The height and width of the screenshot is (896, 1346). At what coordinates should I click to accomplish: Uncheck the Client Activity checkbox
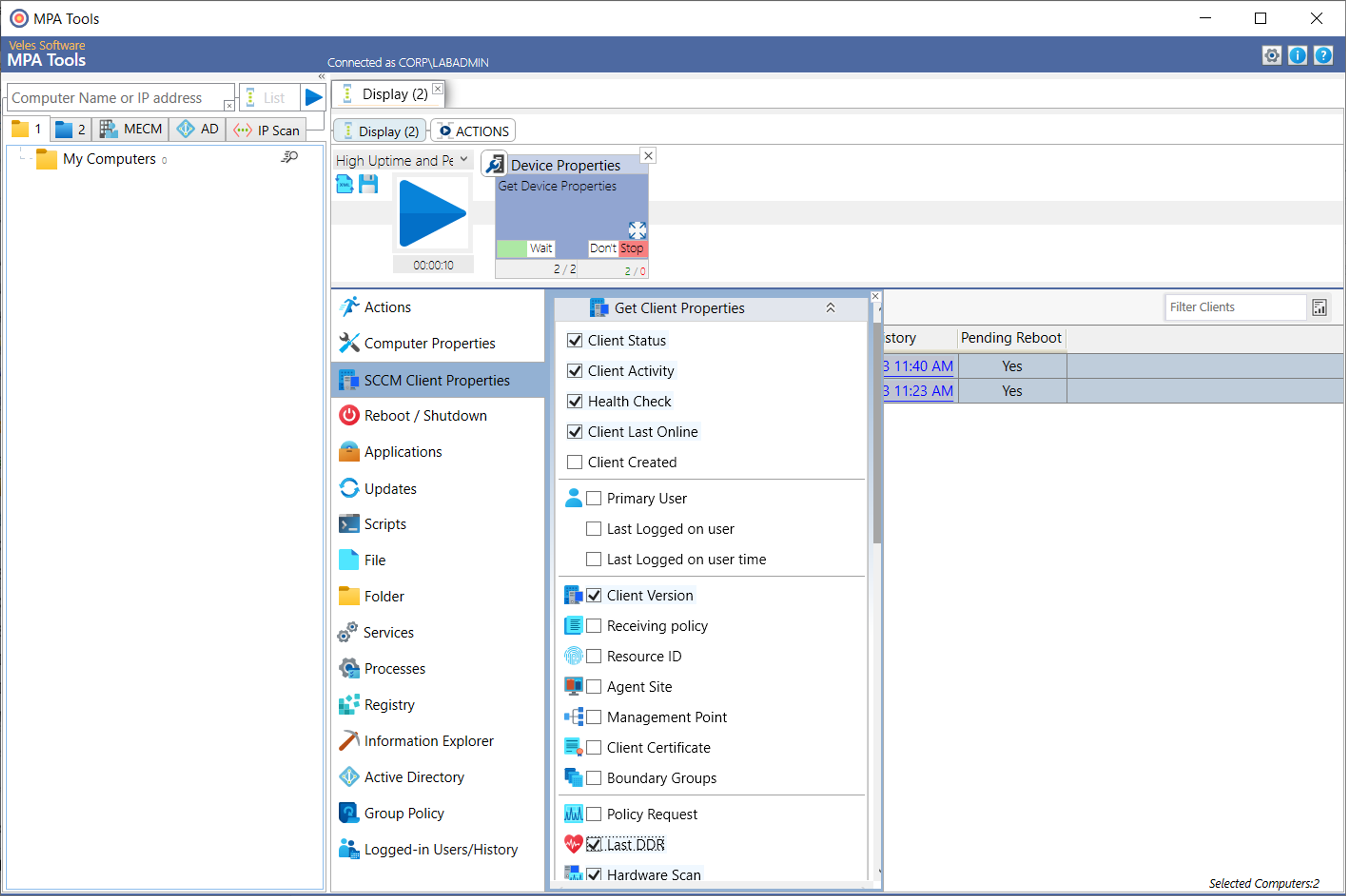coord(574,371)
